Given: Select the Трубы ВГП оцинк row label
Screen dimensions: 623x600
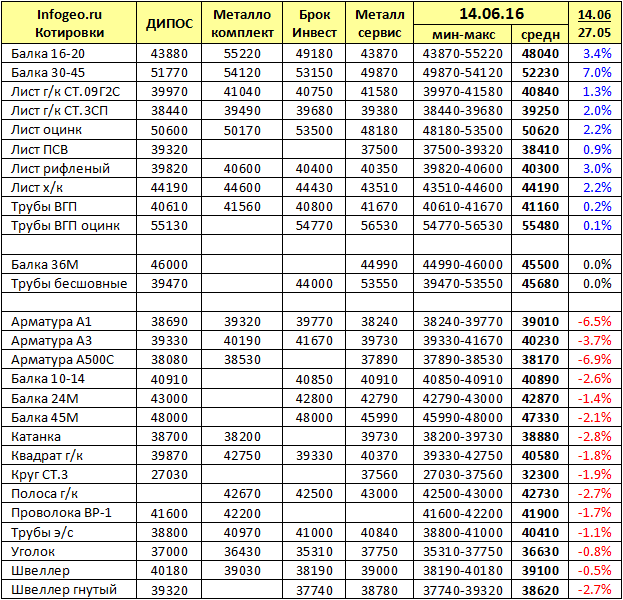Looking at the screenshot, I should 65,226.
